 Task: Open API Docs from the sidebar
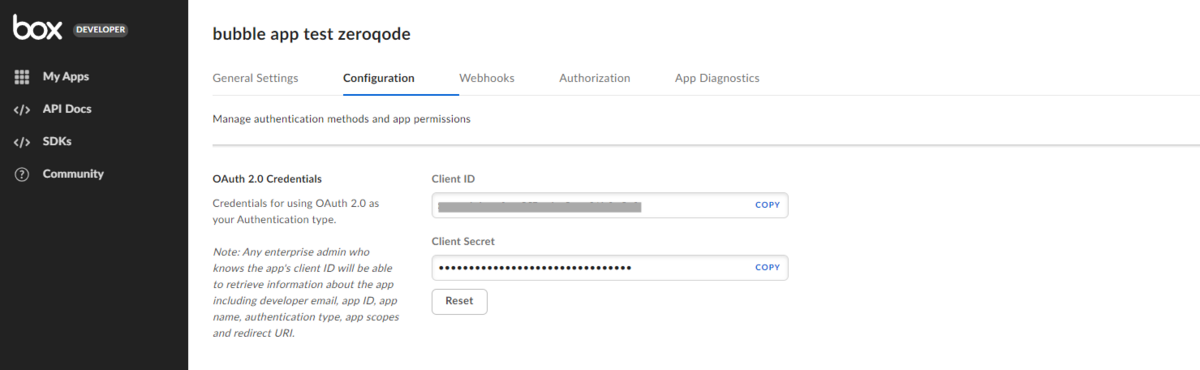pyautogui.click(x=67, y=109)
